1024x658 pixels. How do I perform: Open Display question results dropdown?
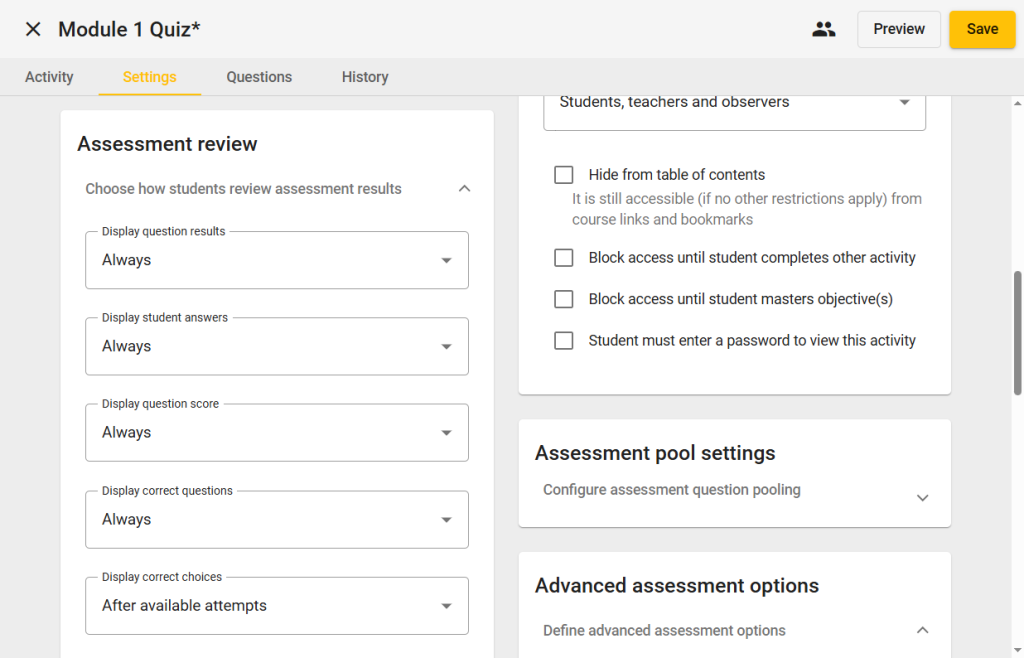click(x=276, y=260)
